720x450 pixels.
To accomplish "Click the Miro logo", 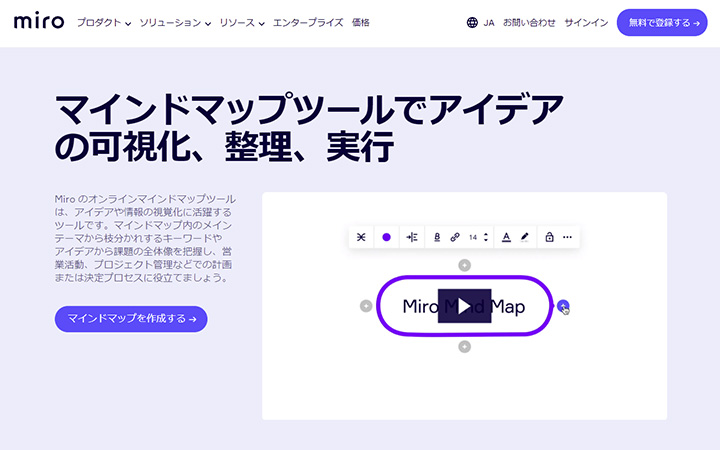I will click(x=39, y=22).
